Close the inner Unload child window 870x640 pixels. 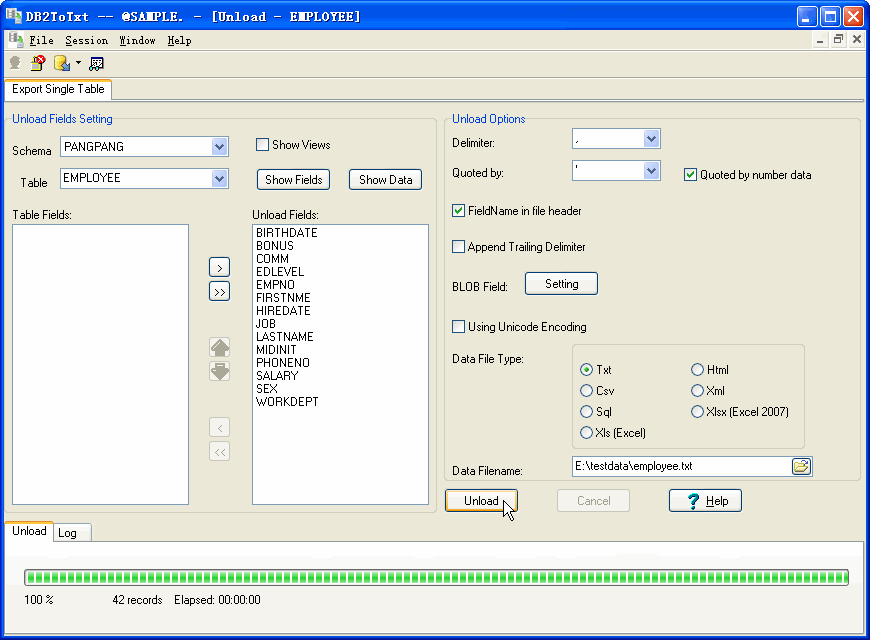pyautogui.click(x=857, y=39)
